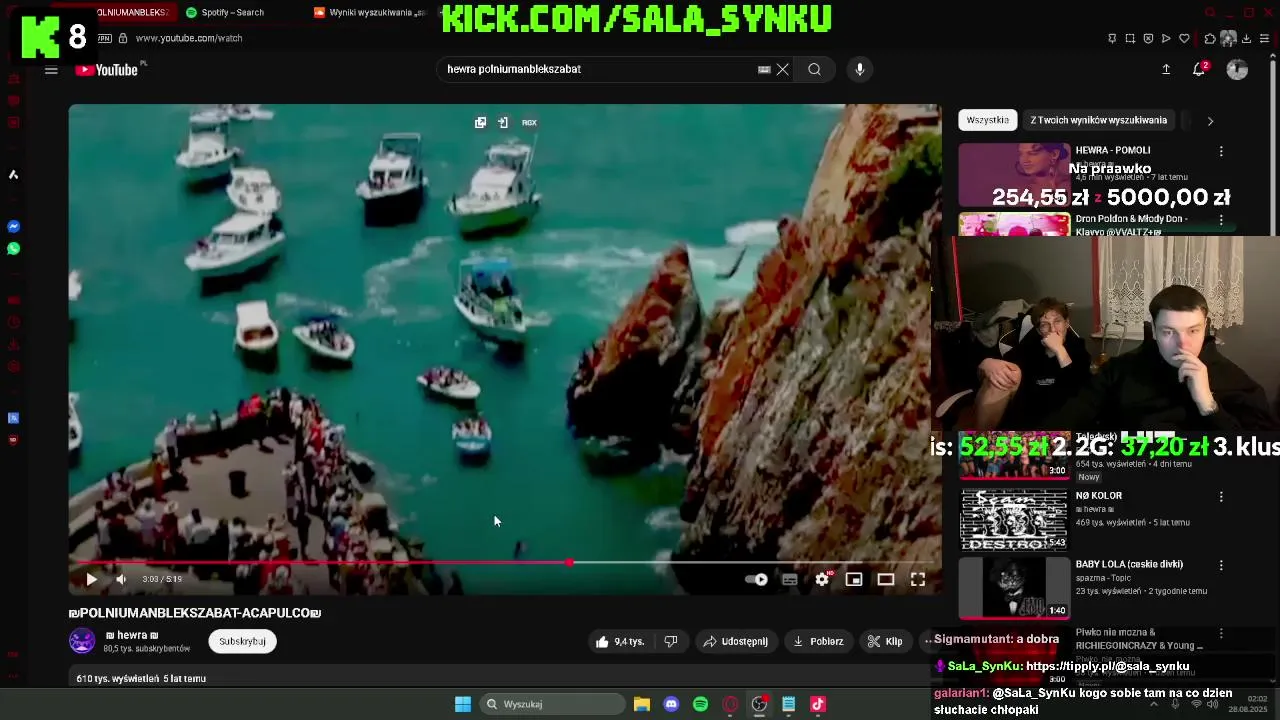Switch to the 'Wyniki wyszukiwania' browser tab

coord(370,12)
